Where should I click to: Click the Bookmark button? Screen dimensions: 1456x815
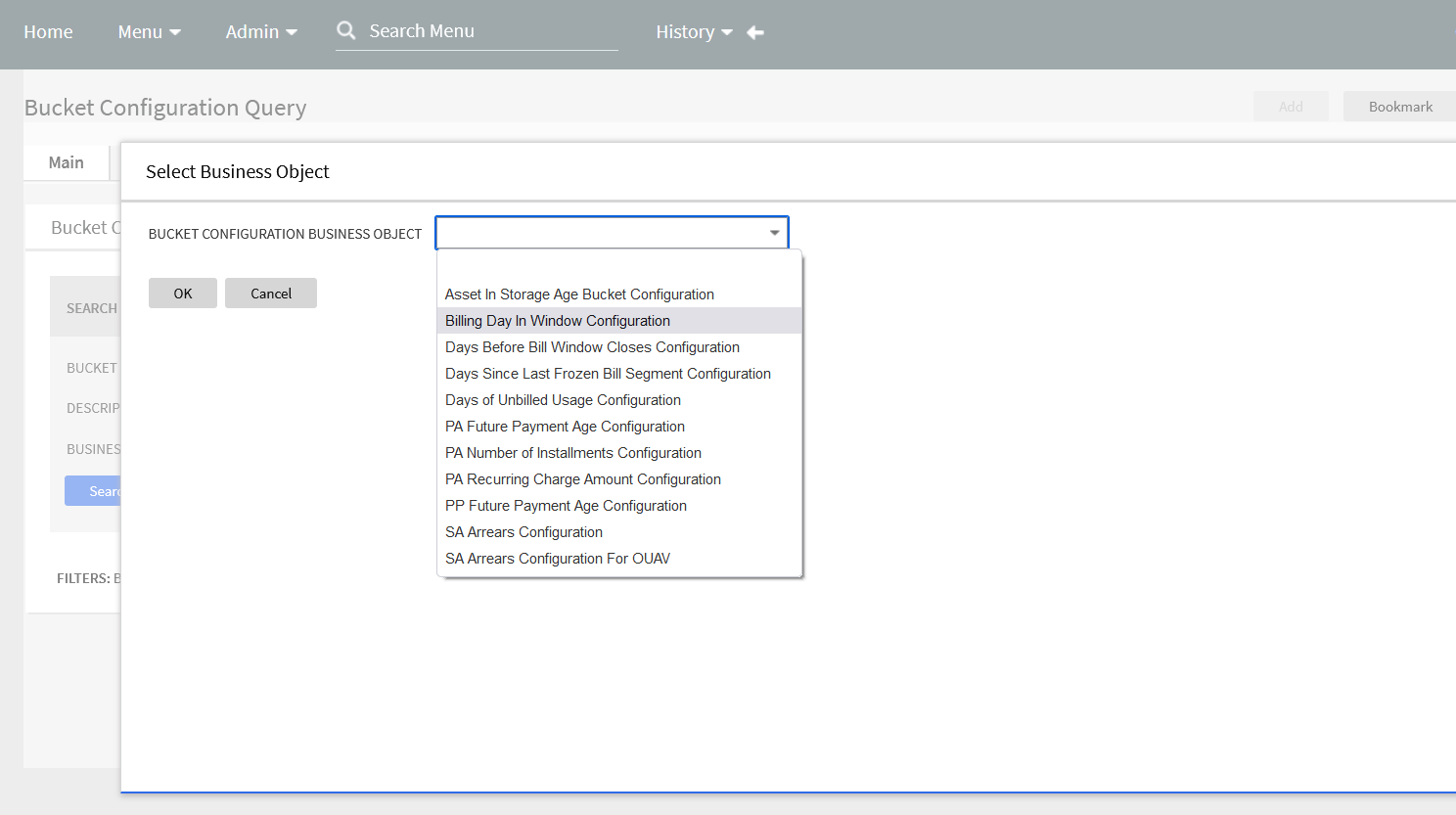(x=1399, y=106)
